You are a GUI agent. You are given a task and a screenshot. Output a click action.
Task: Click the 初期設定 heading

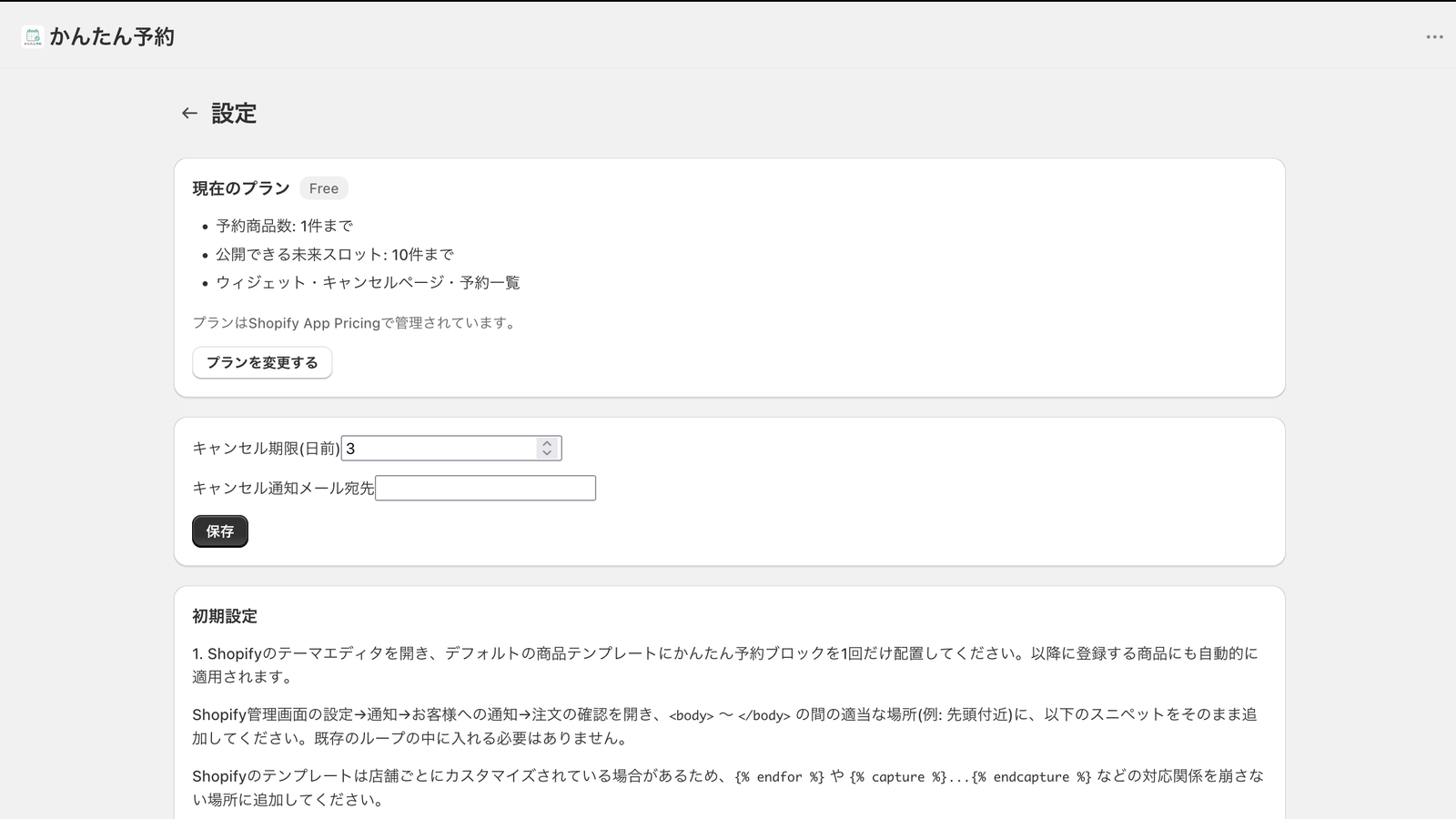coord(225,616)
